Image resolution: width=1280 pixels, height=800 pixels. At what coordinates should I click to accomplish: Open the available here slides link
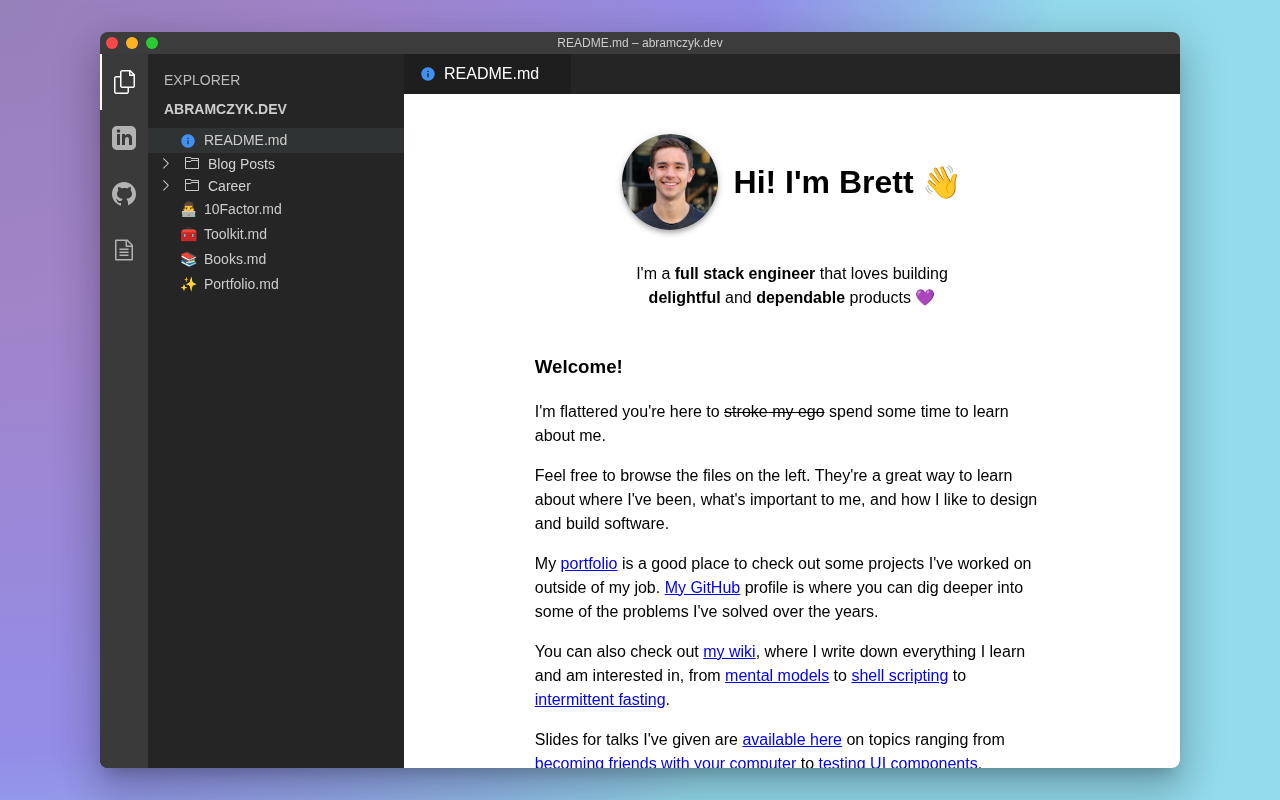tap(792, 739)
